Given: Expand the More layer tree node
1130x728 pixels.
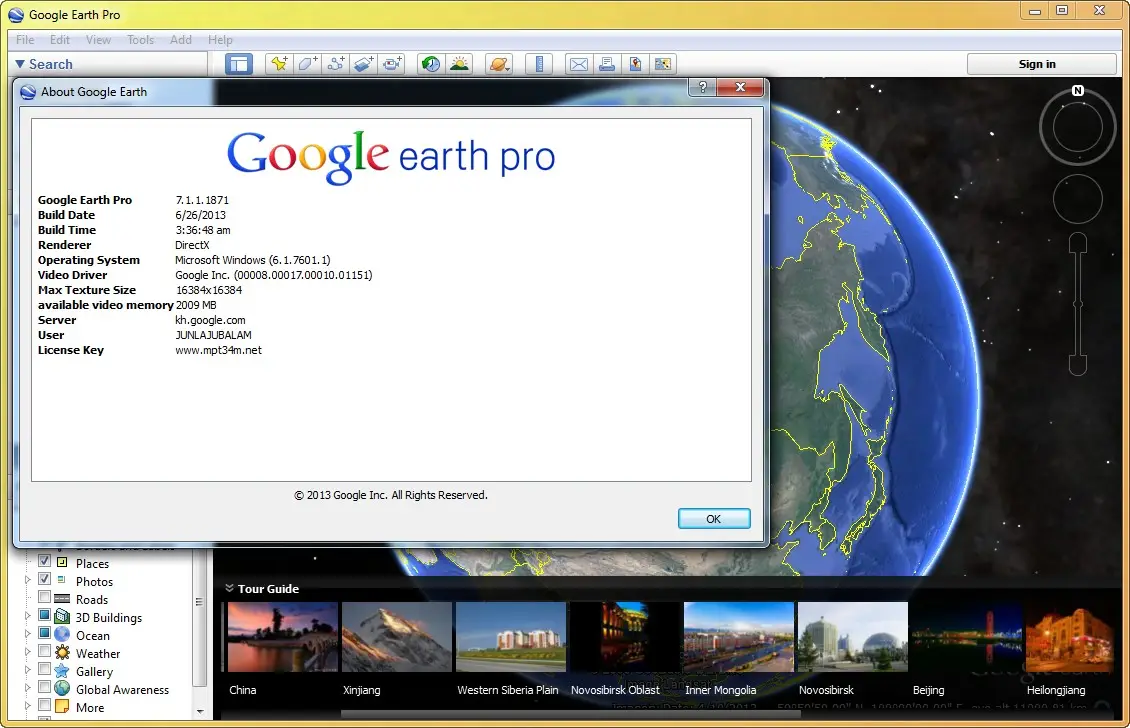Looking at the screenshot, I should tap(28, 706).
